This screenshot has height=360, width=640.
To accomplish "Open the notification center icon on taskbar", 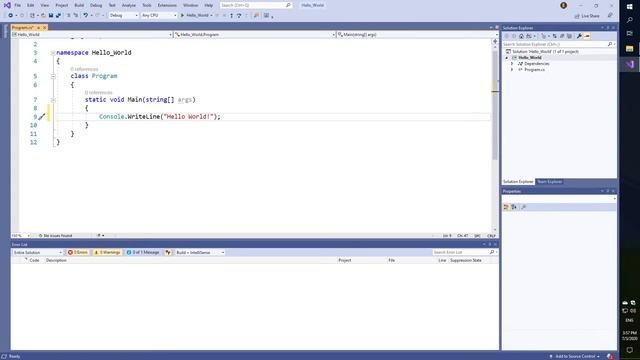I will click(x=629, y=350).
